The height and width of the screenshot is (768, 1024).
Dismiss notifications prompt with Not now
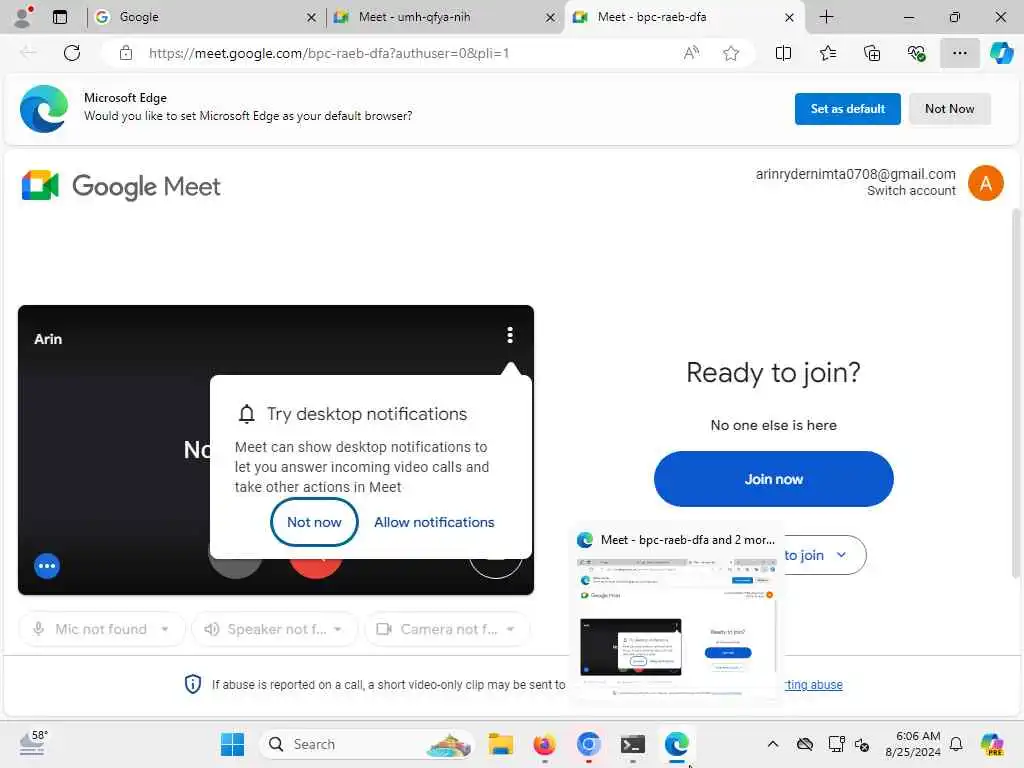tap(314, 522)
